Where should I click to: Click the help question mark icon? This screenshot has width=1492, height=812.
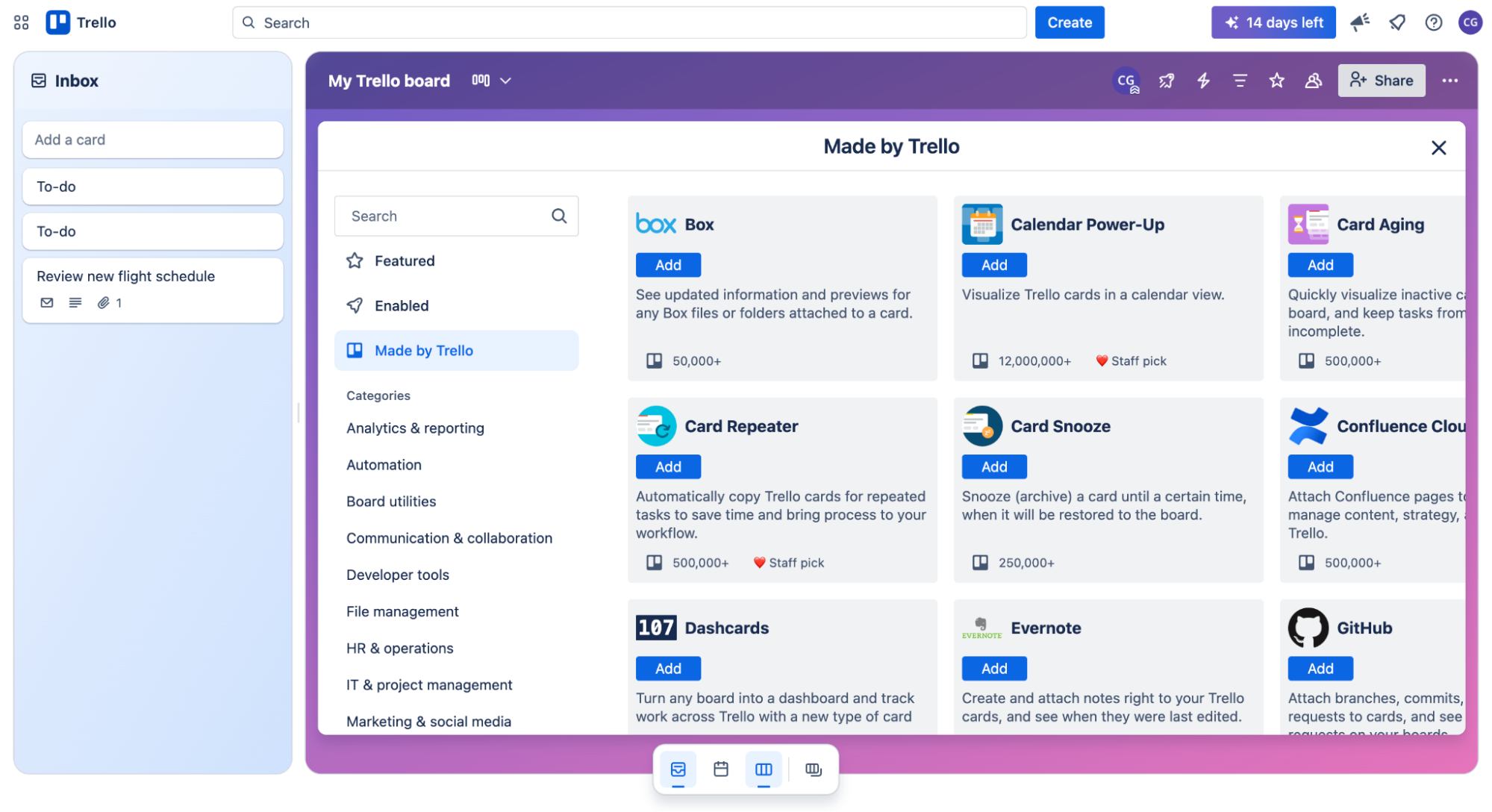coord(1433,22)
